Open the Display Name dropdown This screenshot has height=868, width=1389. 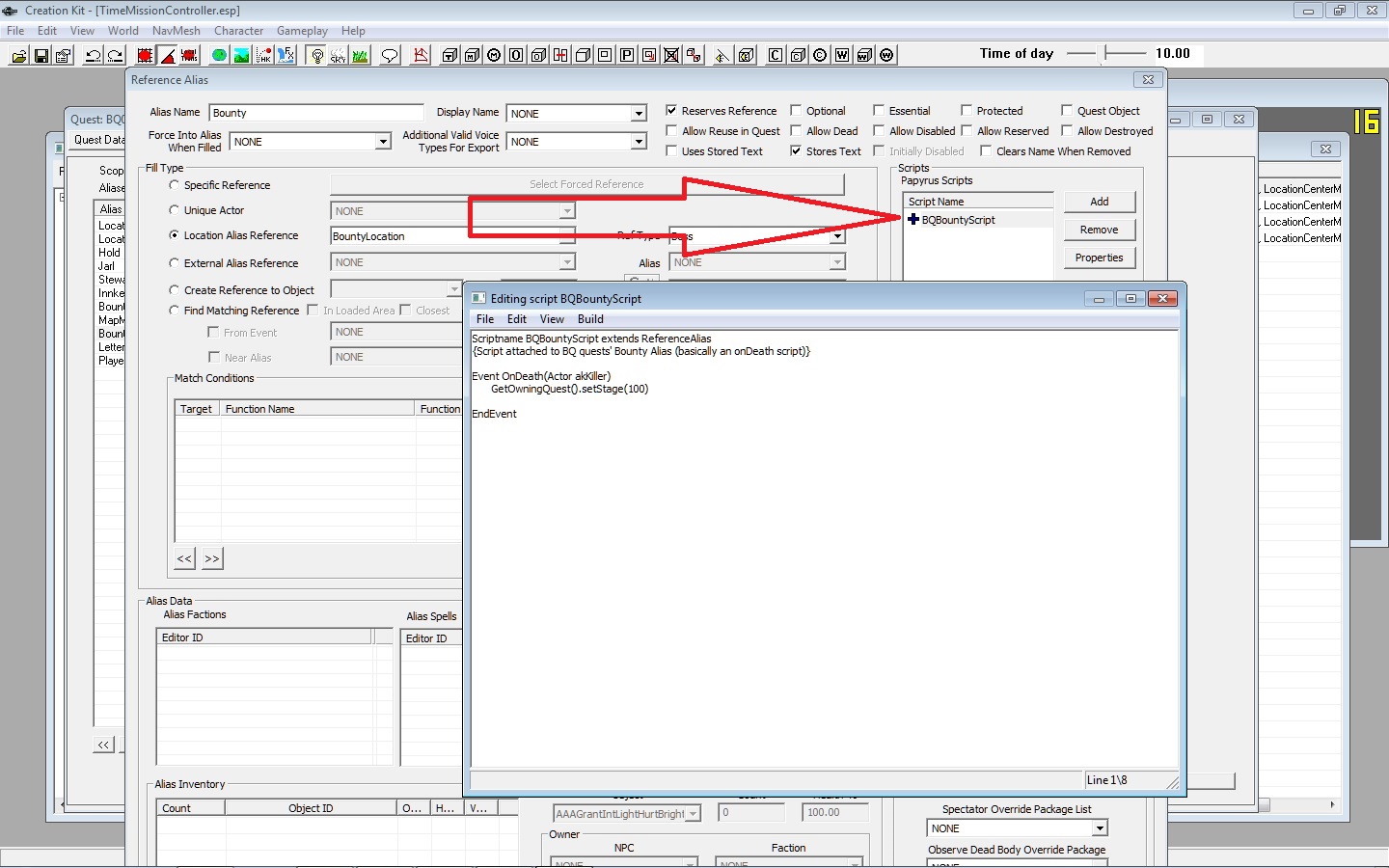click(638, 113)
